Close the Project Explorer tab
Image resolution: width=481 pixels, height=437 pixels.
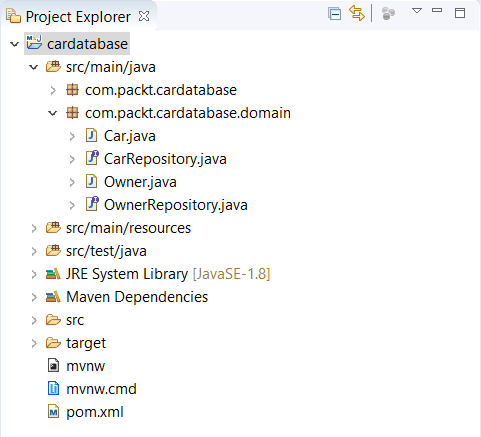tap(144, 16)
